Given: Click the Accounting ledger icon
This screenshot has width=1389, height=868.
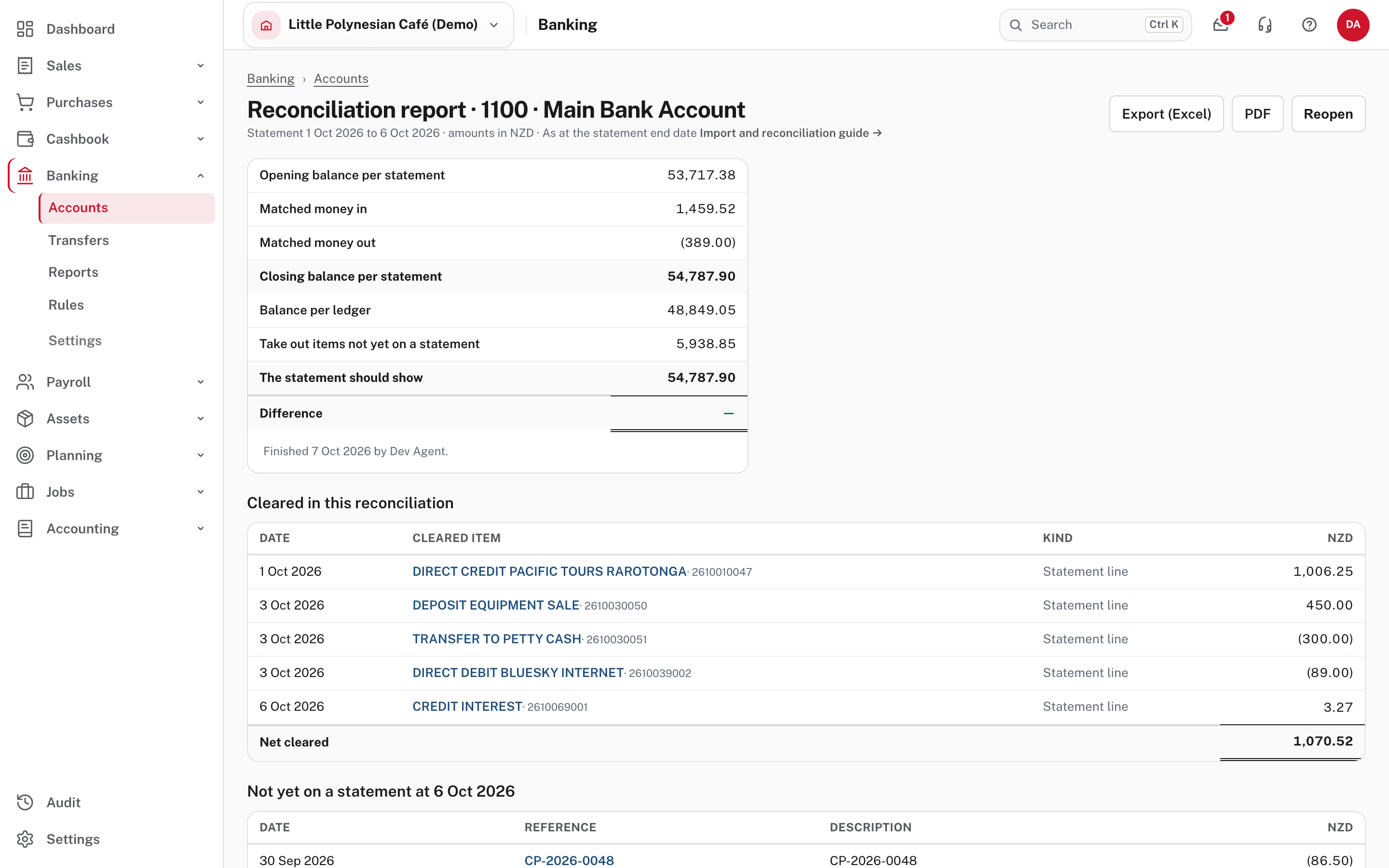Looking at the screenshot, I should coord(25,529).
